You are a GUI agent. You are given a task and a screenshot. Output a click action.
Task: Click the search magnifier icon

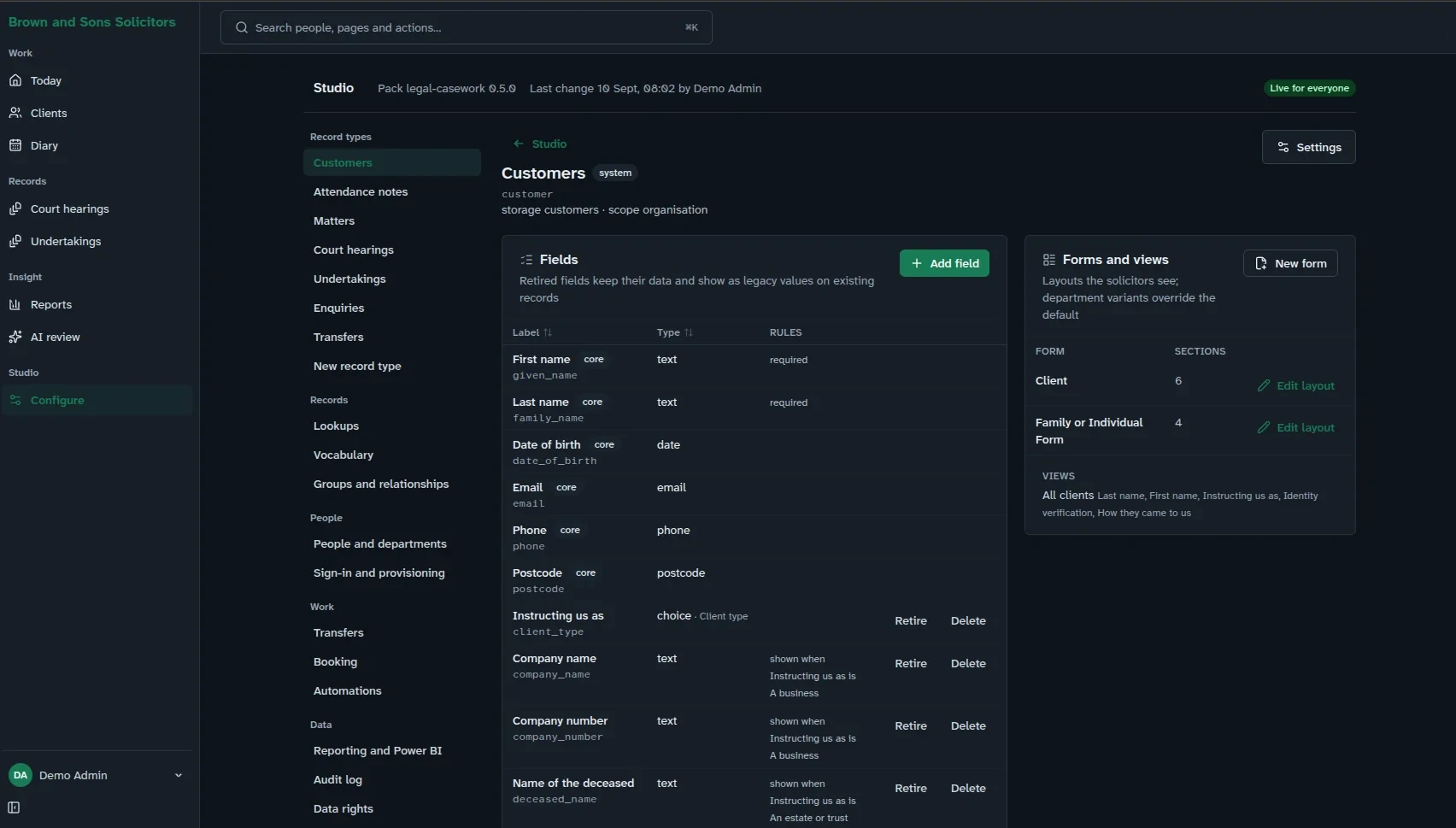coord(242,27)
